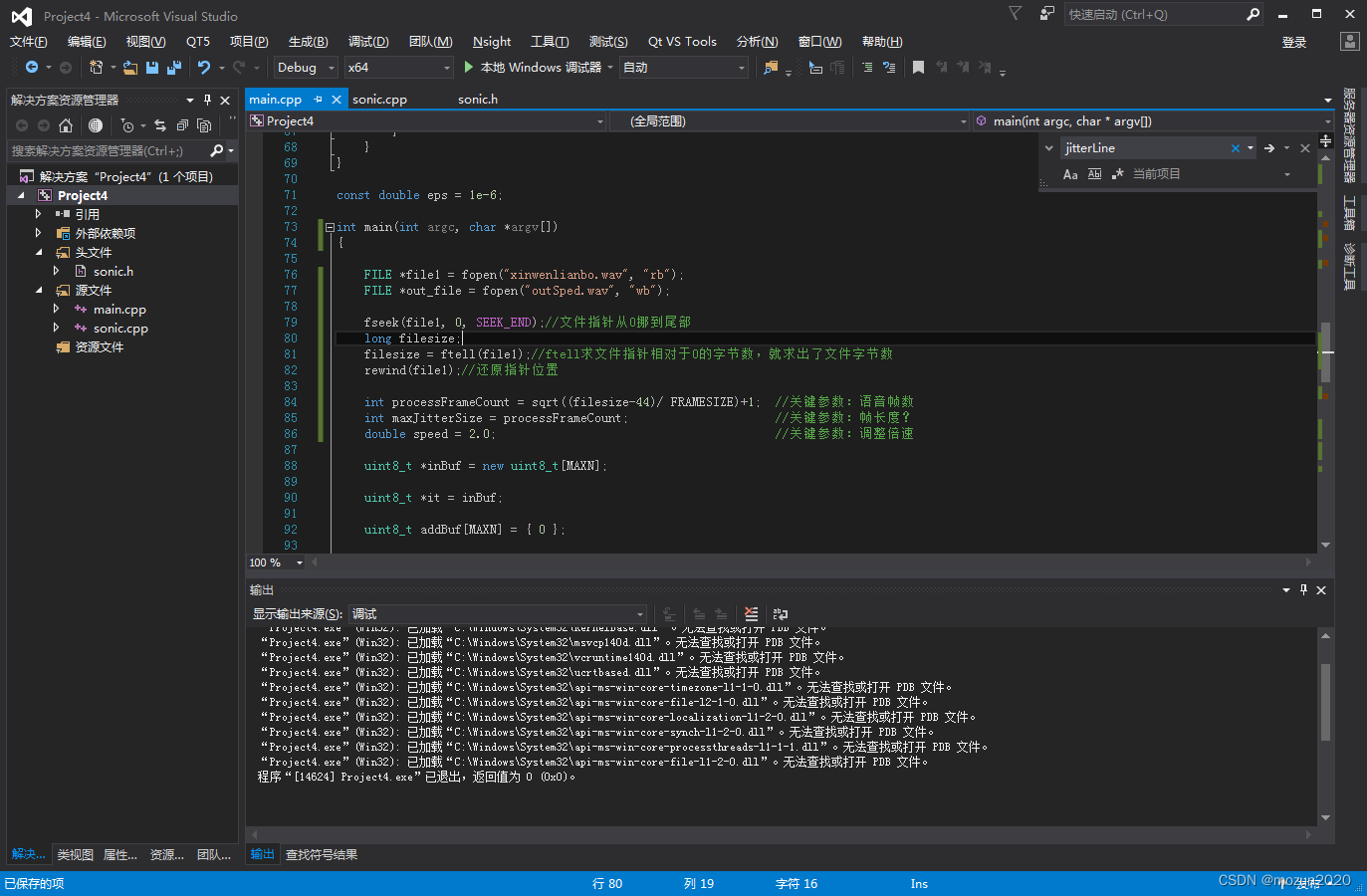Clear the jitterLine search text

point(1236,148)
